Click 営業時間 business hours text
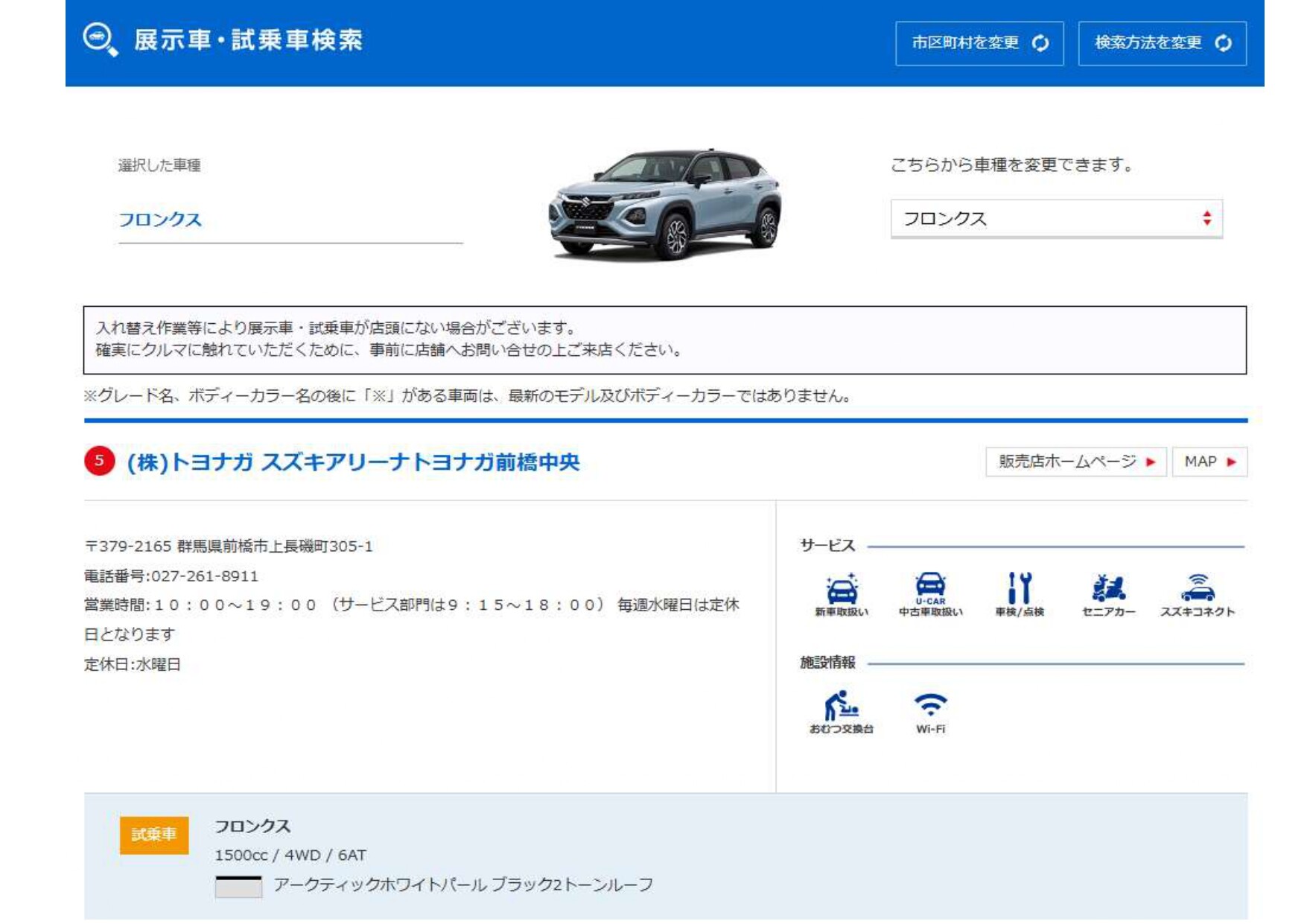The width and height of the screenshot is (1307, 924). coord(412,619)
